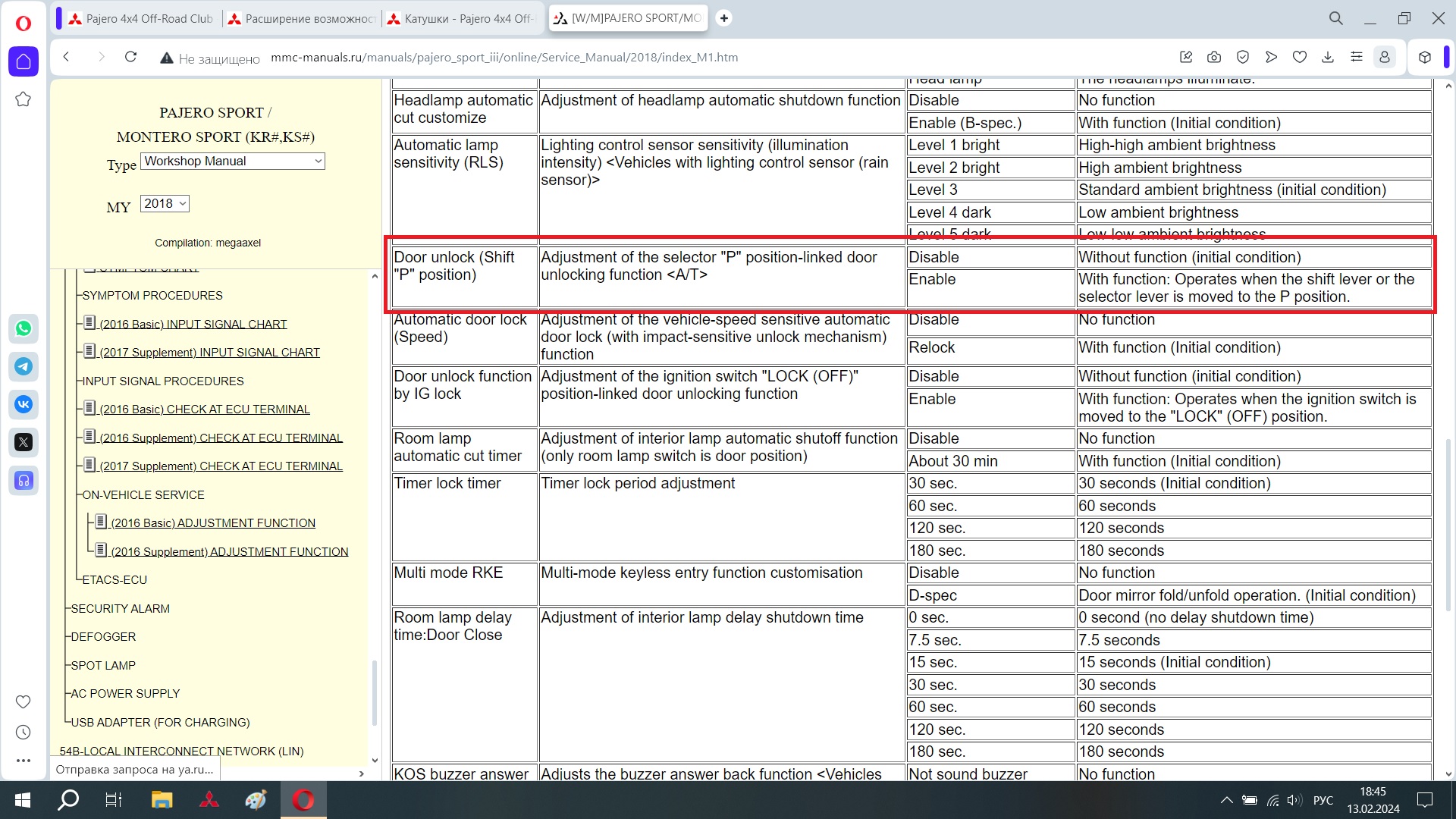Open WhatsApp in Opera sidebar
The width and height of the screenshot is (1456, 819).
pyautogui.click(x=24, y=328)
